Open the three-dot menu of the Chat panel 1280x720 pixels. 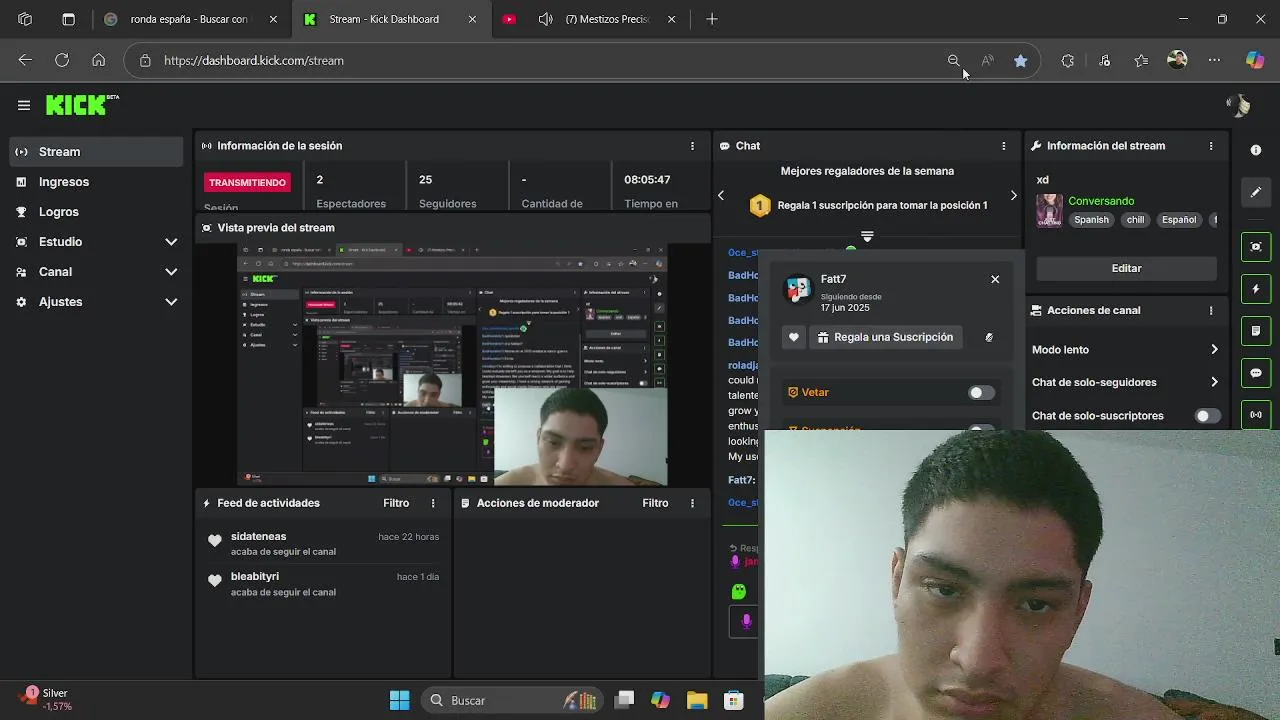click(1004, 146)
